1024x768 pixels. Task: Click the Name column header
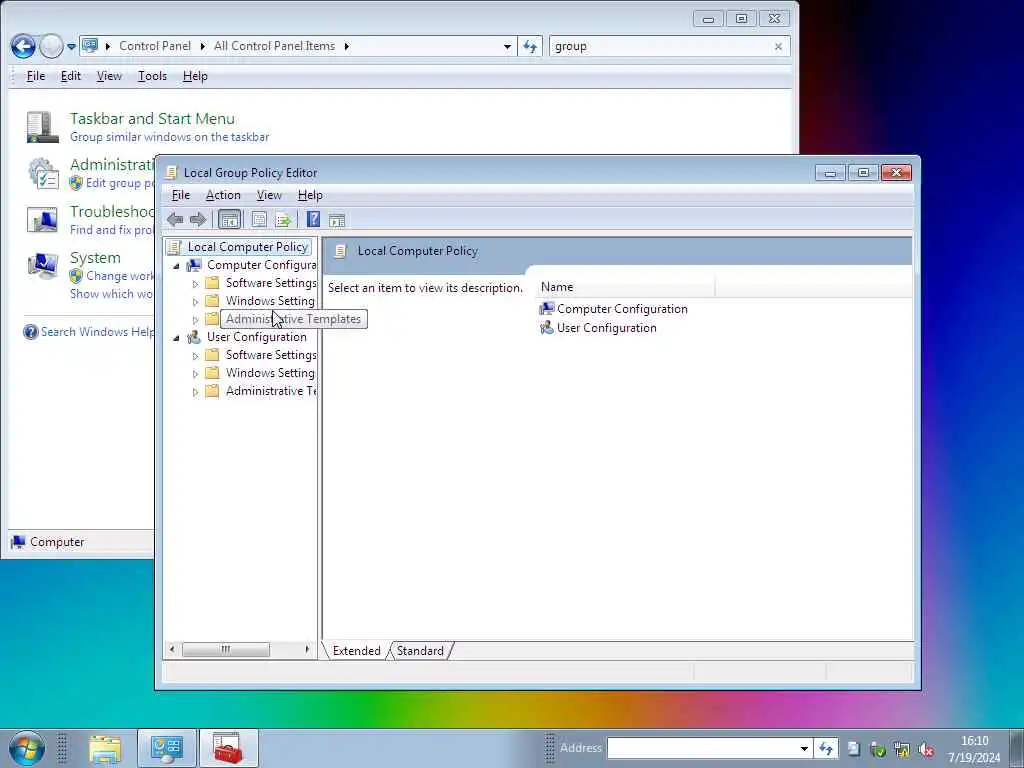click(626, 287)
